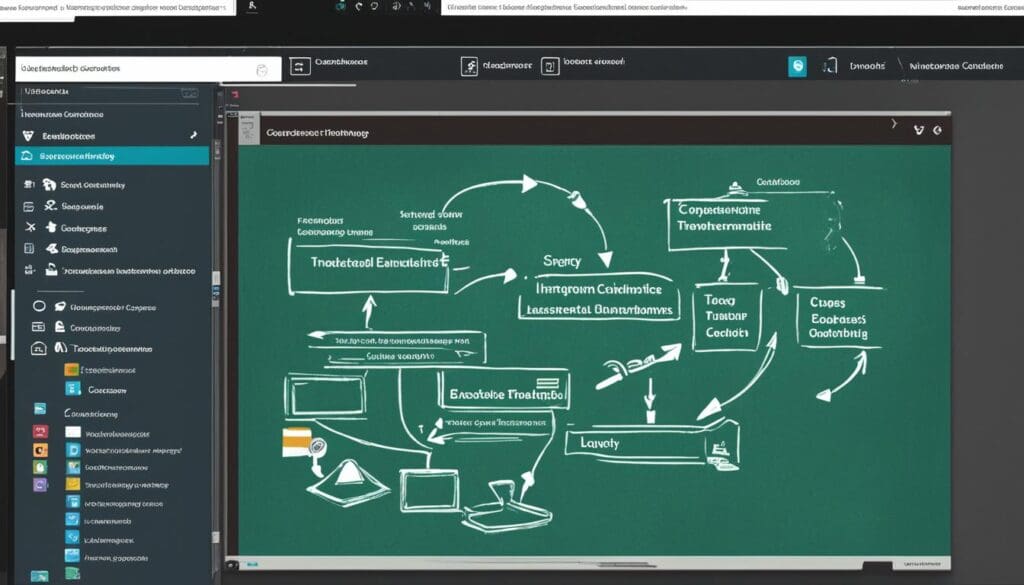Click the teal square icon in top toolbar
1024x585 pixels.
pos(797,66)
